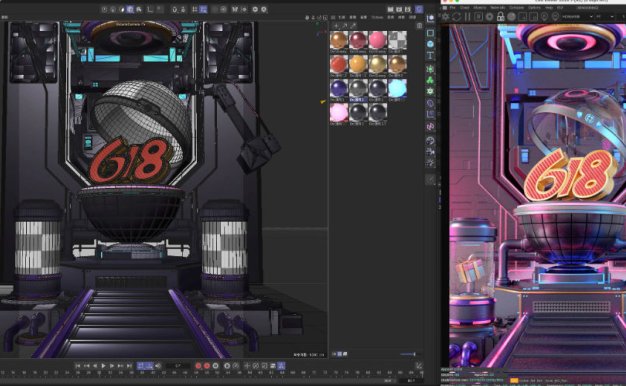
Task: Jump to the end of timeline
Action: point(129,366)
